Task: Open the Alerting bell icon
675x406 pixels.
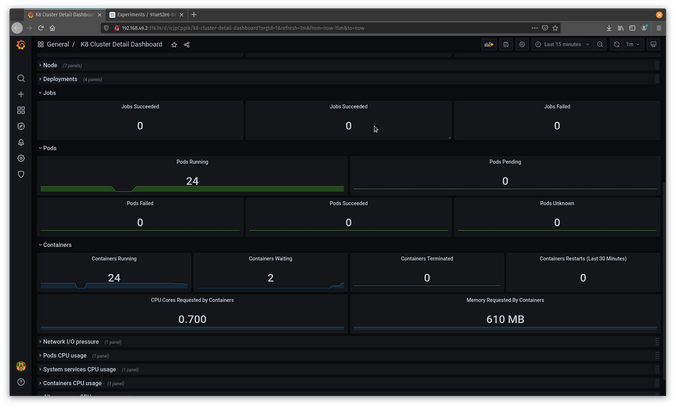Action: coord(21,142)
